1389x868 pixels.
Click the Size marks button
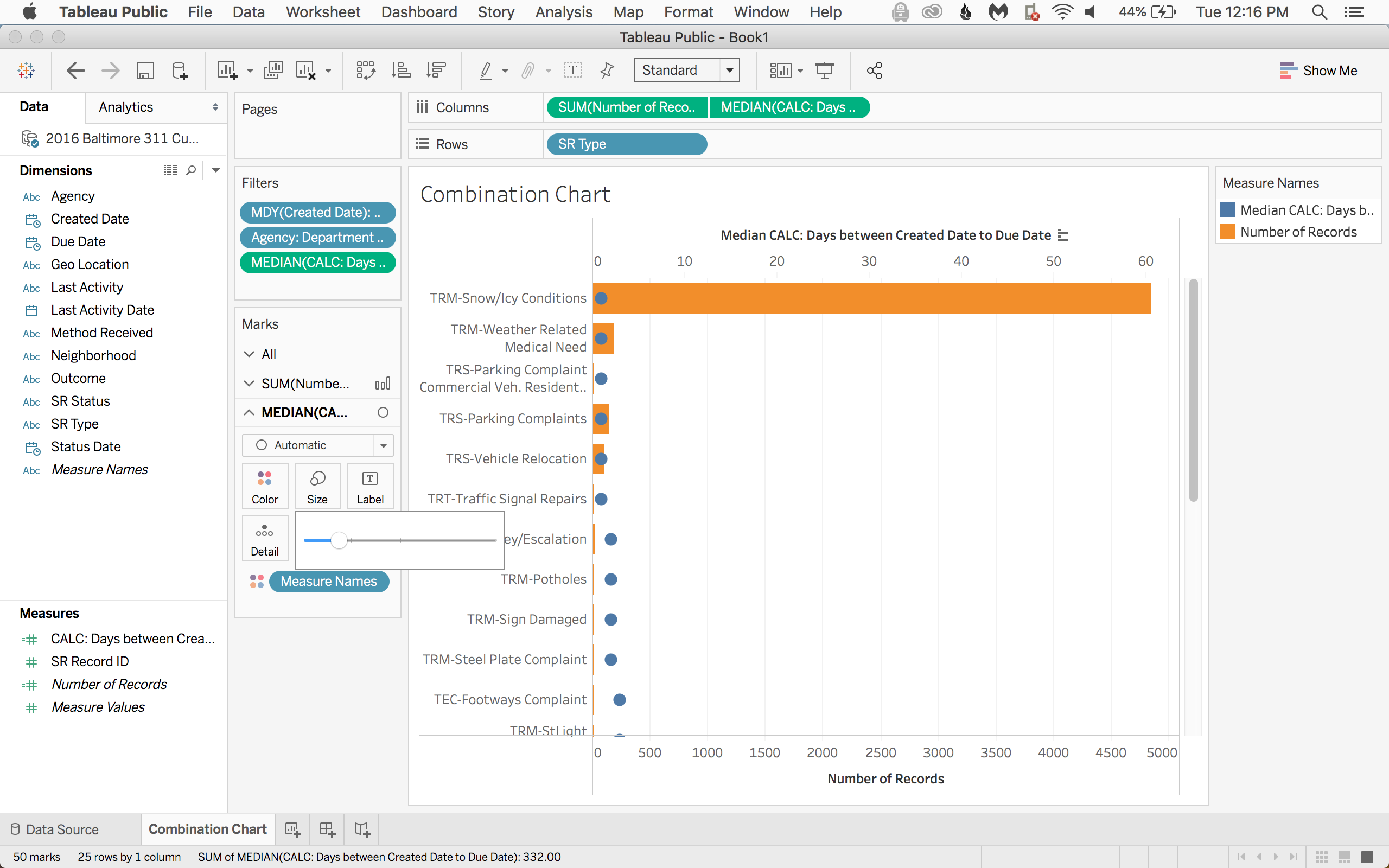(x=317, y=486)
